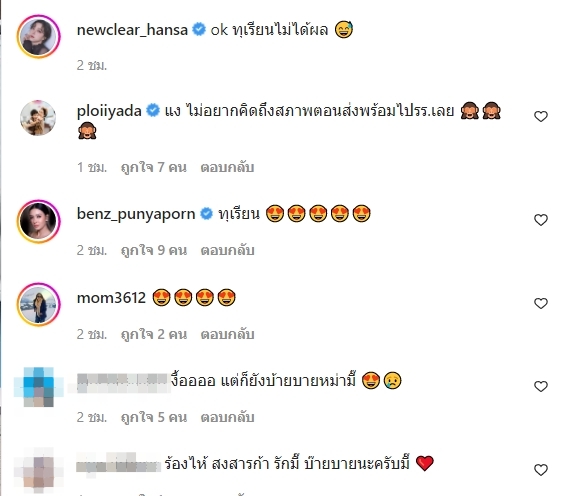
Task: Open the benz_punyaporn username link
Action: click(x=136, y=214)
